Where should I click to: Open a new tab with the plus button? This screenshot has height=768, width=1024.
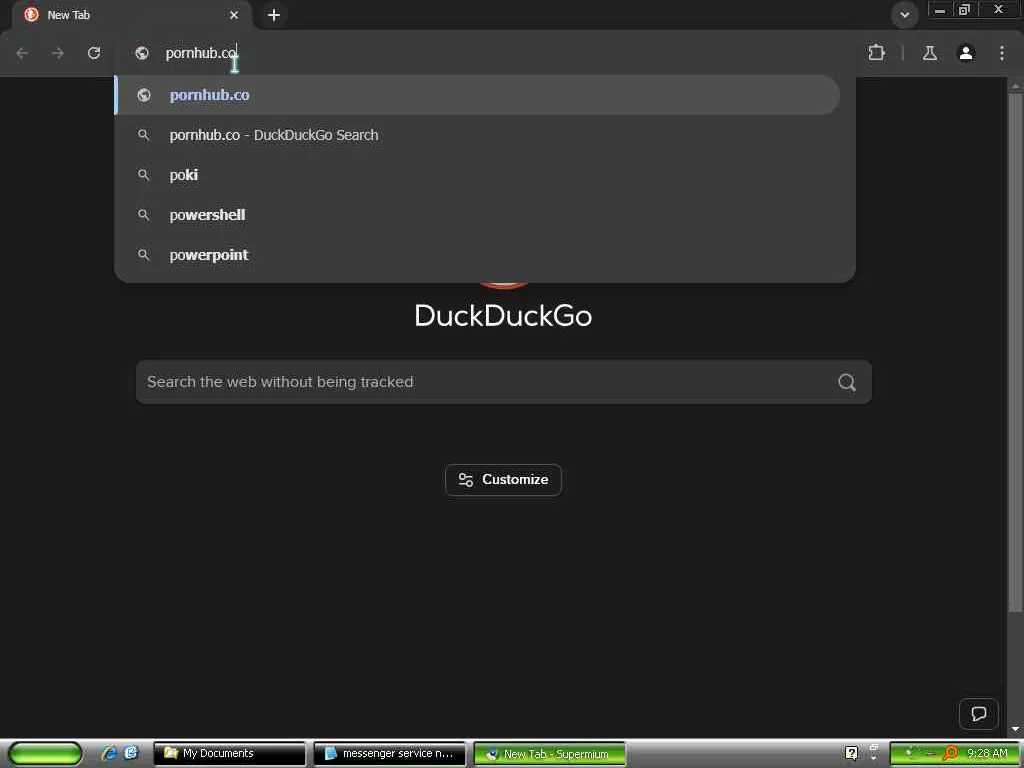274,14
